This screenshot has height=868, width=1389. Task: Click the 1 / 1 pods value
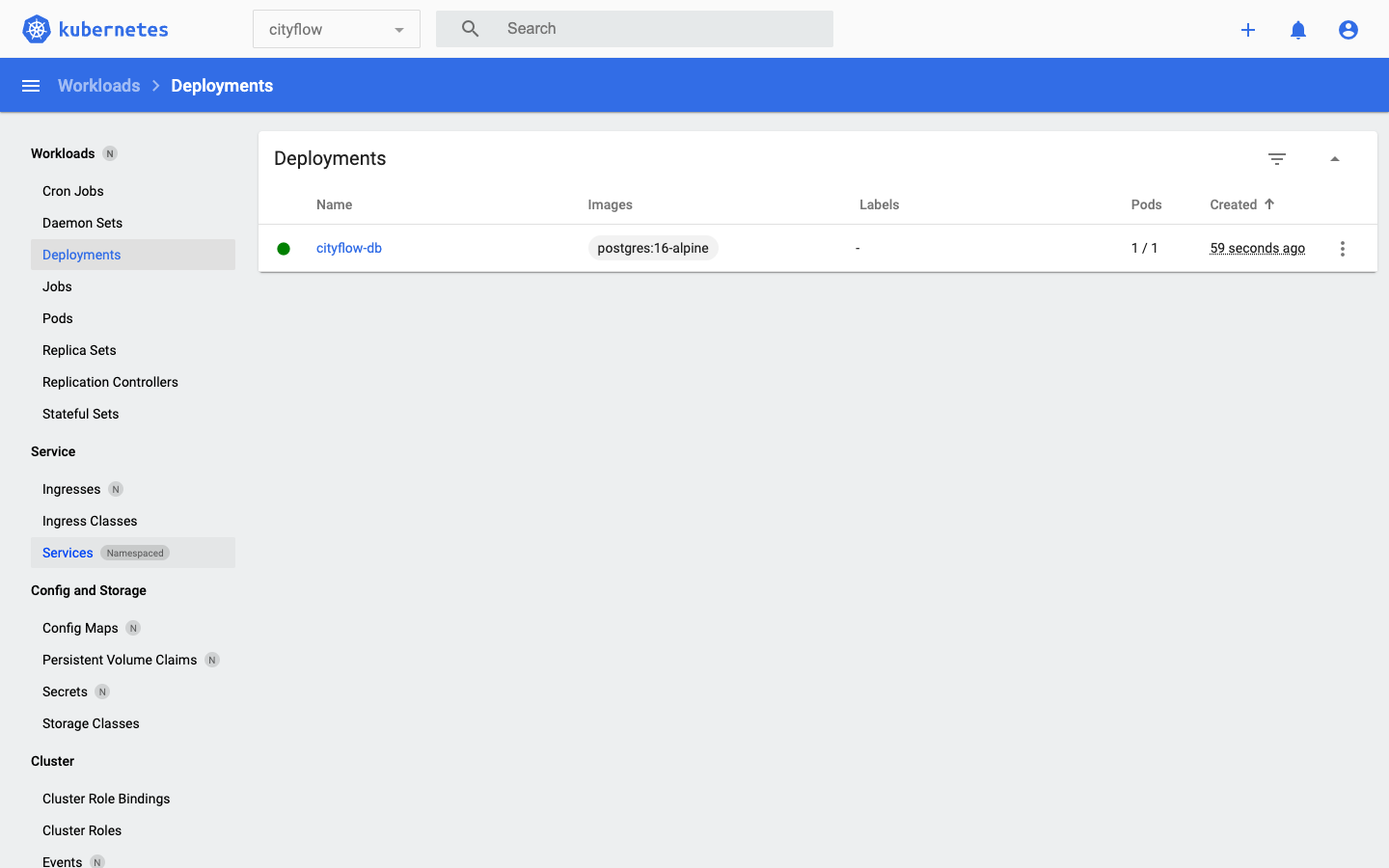pyautogui.click(x=1145, y=248)
